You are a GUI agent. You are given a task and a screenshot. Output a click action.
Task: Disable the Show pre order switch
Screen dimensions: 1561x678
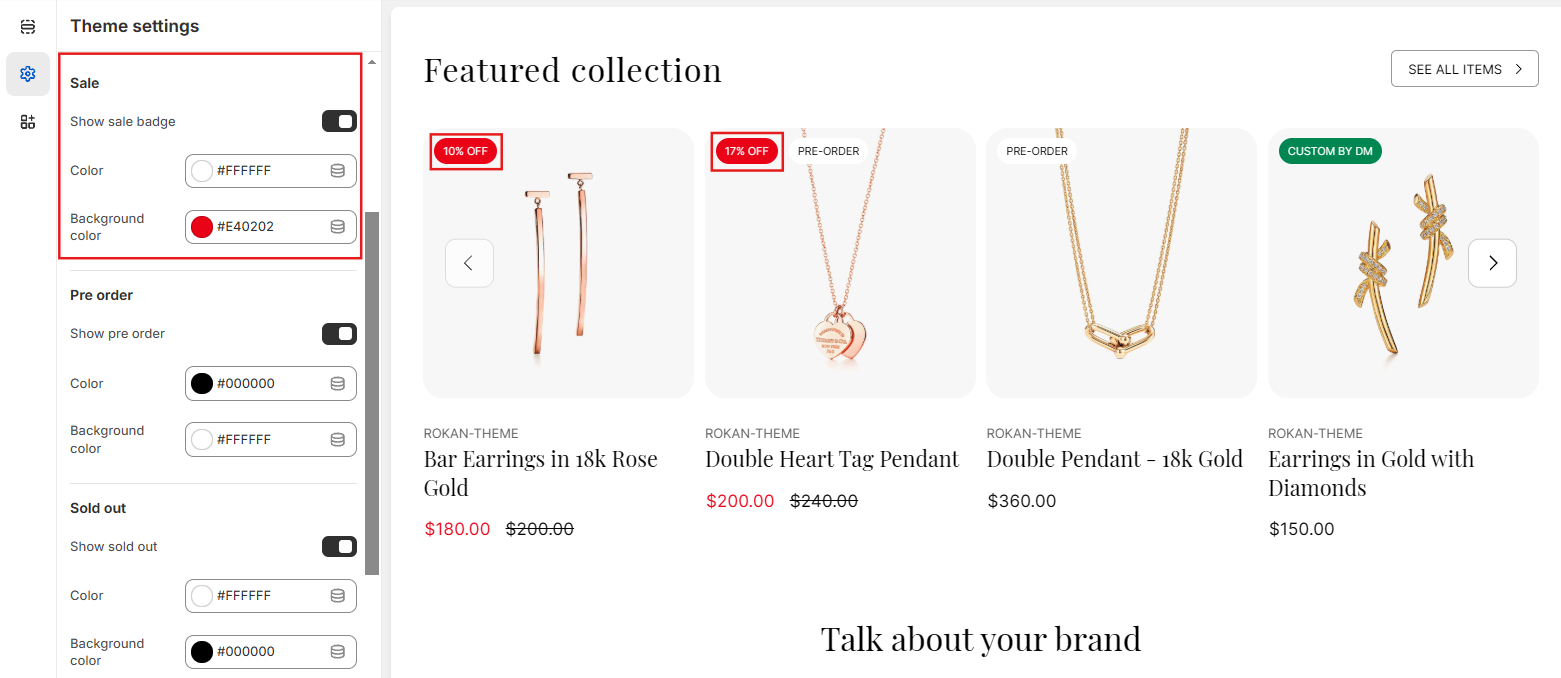tap(339, 334)
